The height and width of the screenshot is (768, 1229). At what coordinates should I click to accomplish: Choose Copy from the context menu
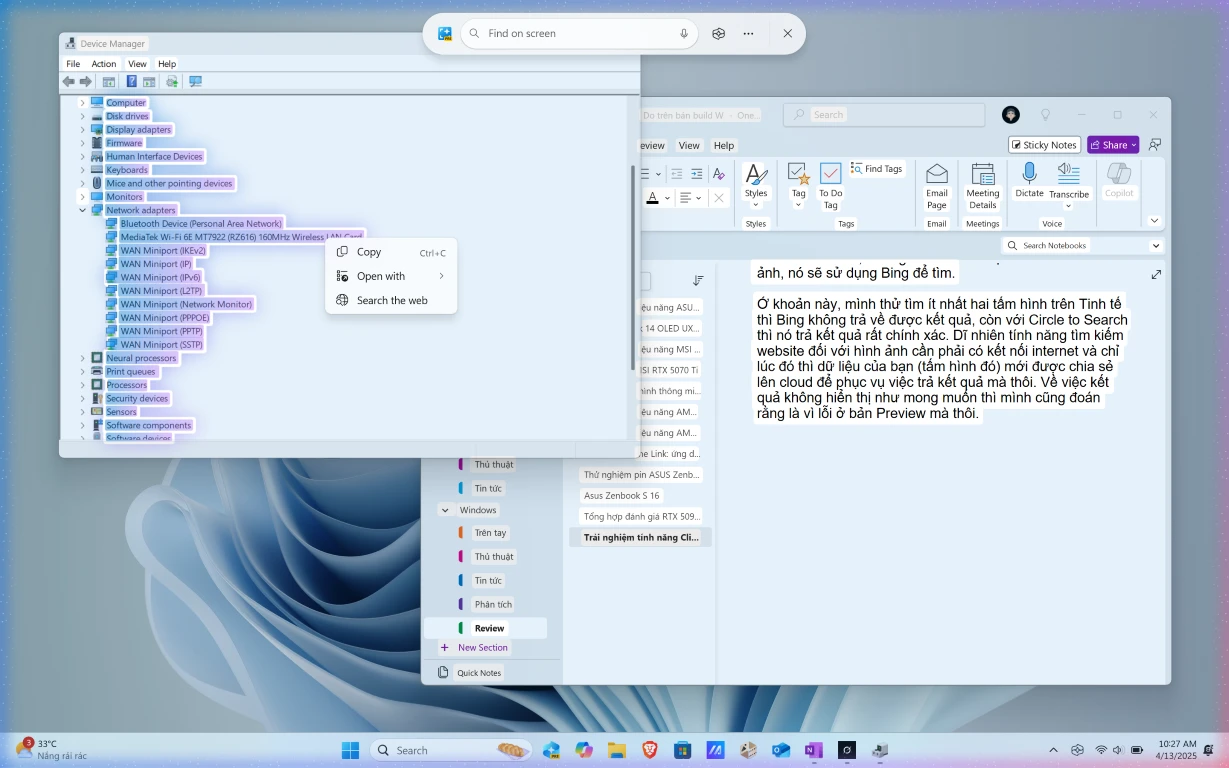(x=391, y=253)
